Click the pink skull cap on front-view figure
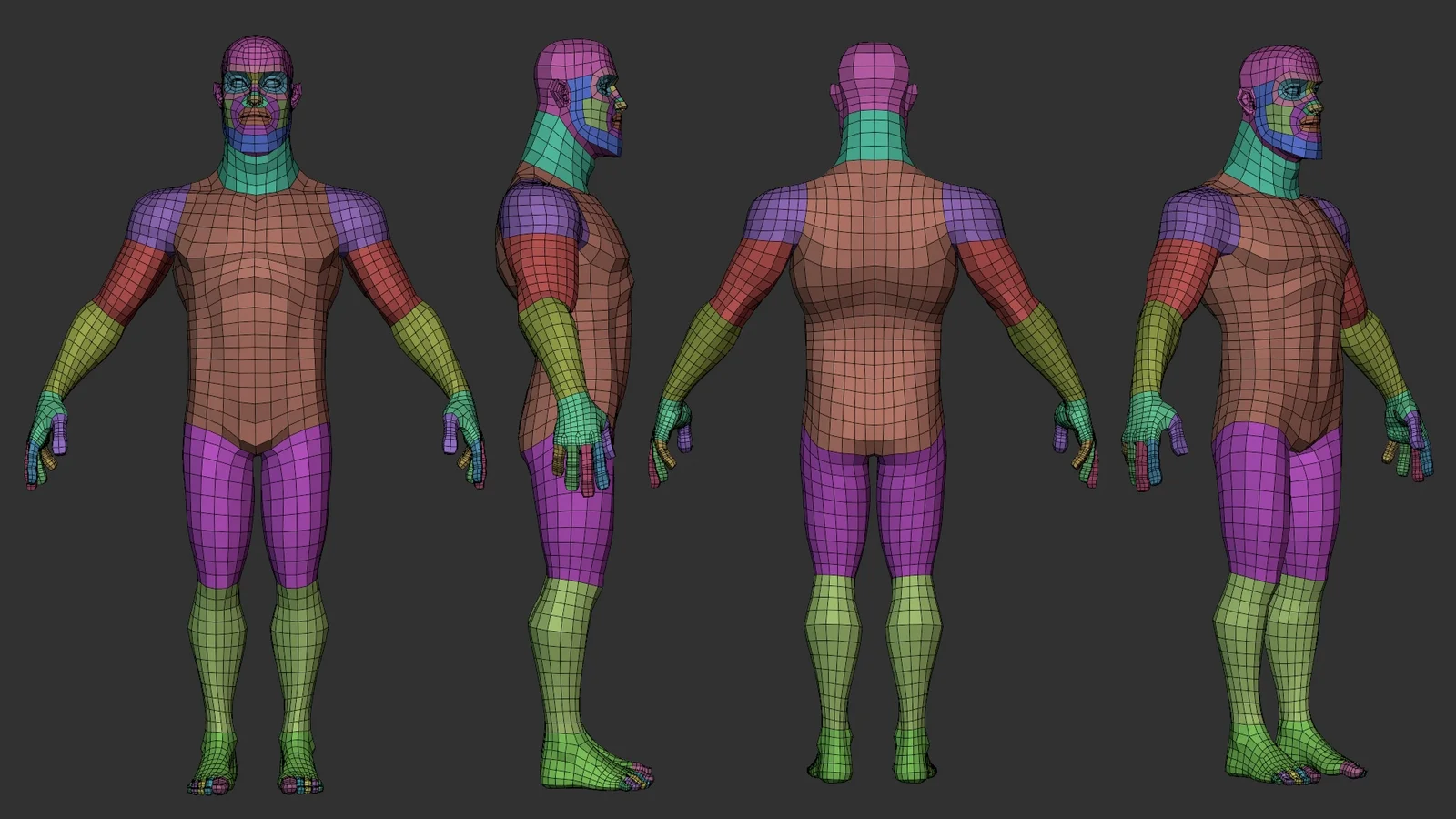Image resolution: width=1456 pixels, height=819 pixels. tap(258, 55)
